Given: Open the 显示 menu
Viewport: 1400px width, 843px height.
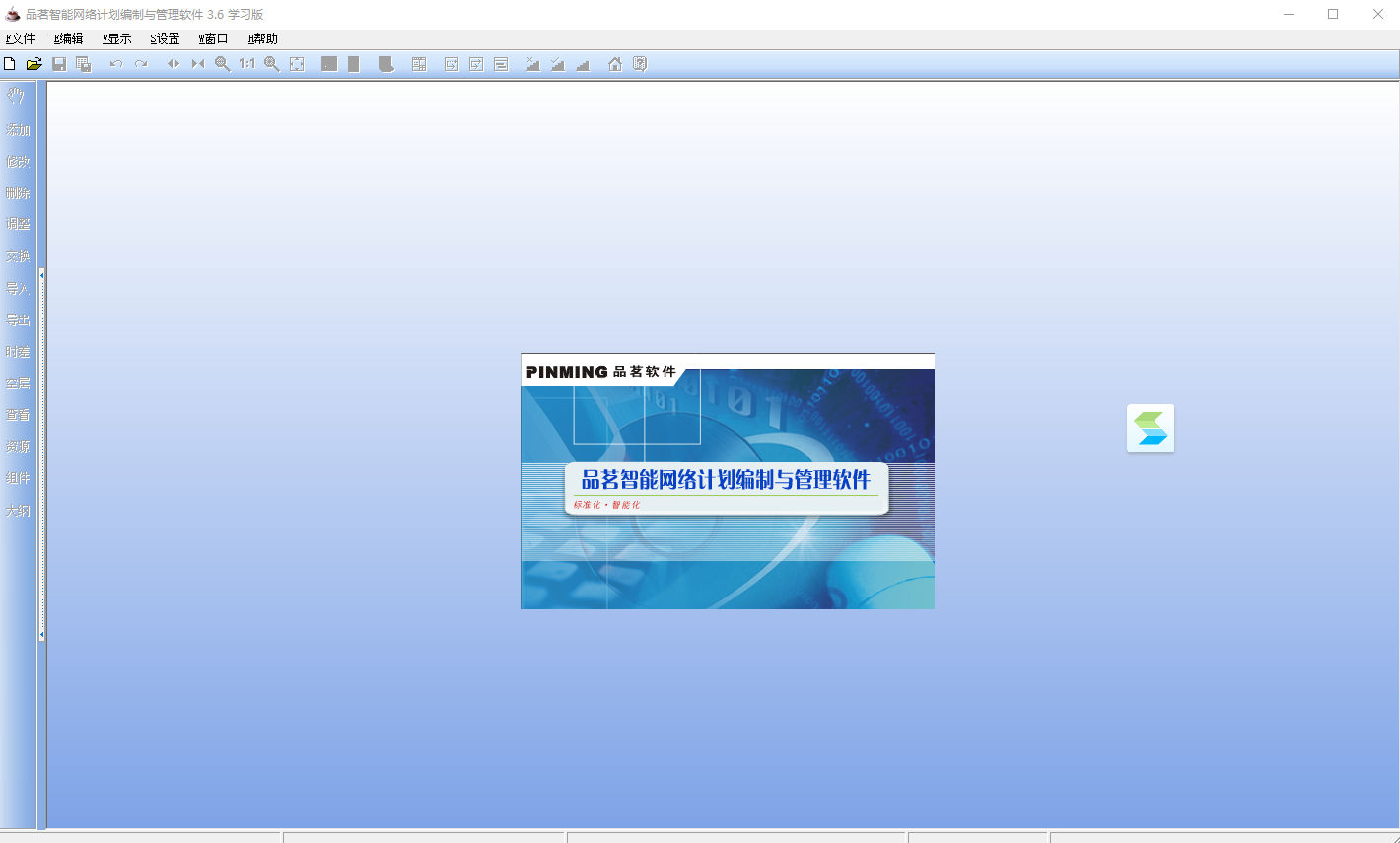Looking at the screenshot, I should (x=116, y=38).
